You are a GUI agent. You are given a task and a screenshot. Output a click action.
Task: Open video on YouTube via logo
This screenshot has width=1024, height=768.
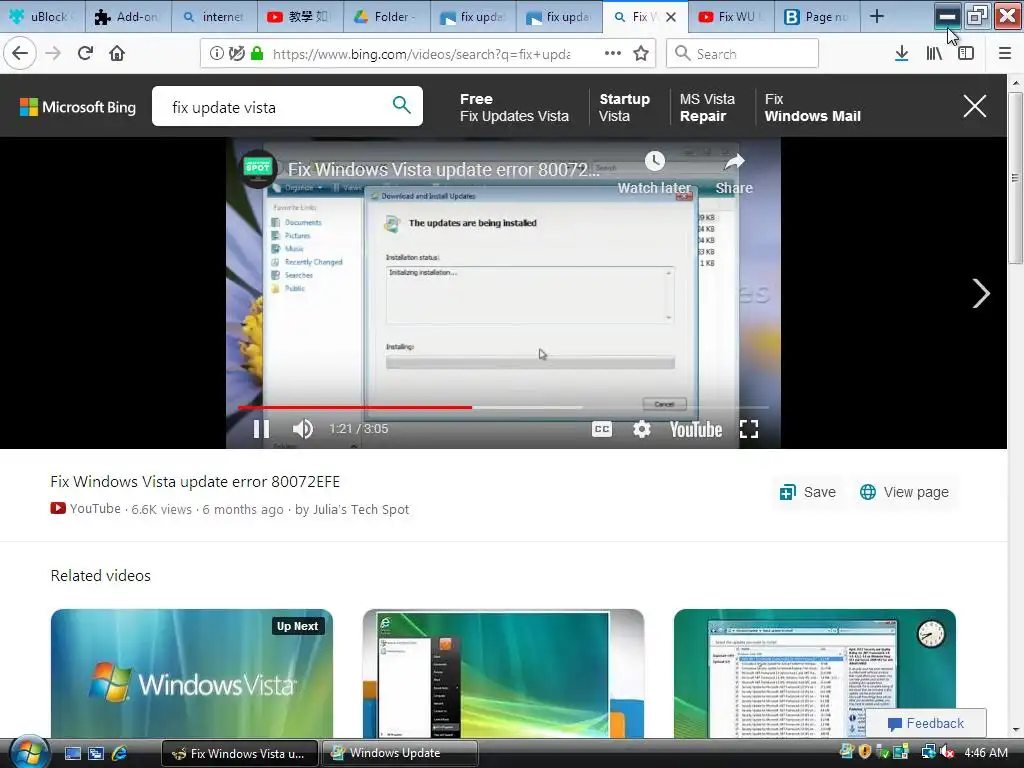(x=696, y=429)
